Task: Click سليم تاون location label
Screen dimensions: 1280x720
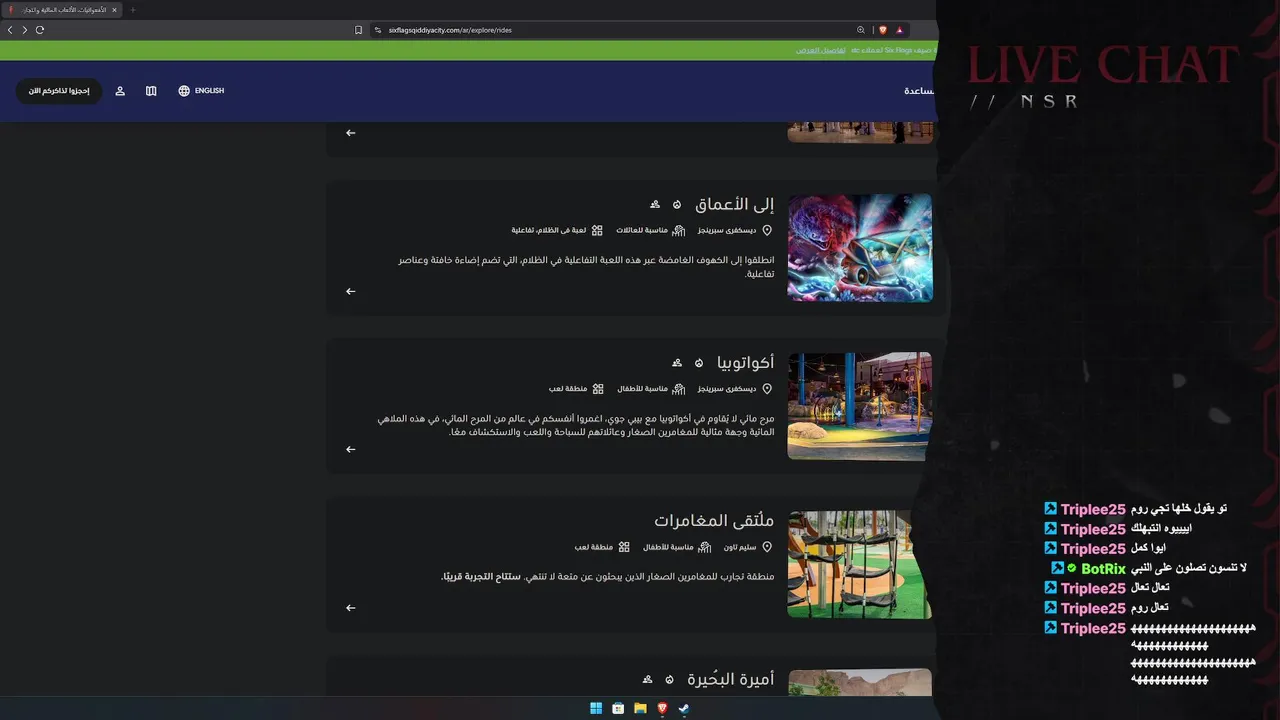Action: coord(740,547)
